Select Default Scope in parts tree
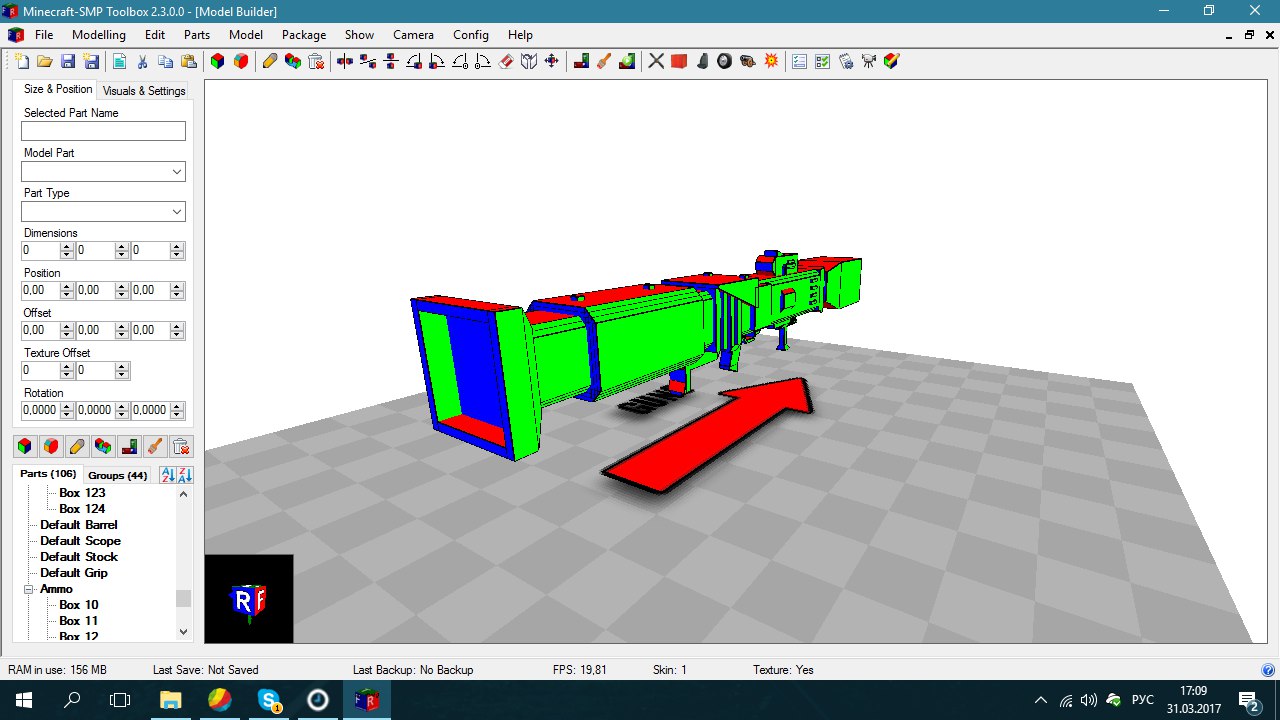 point(80,541)
